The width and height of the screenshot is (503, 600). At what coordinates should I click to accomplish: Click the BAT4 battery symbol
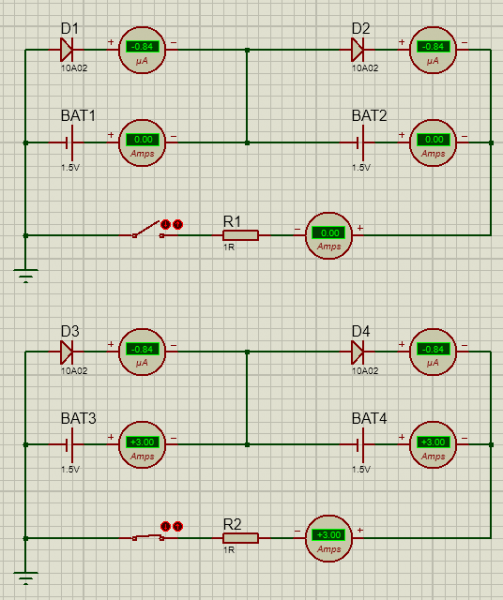361,445
